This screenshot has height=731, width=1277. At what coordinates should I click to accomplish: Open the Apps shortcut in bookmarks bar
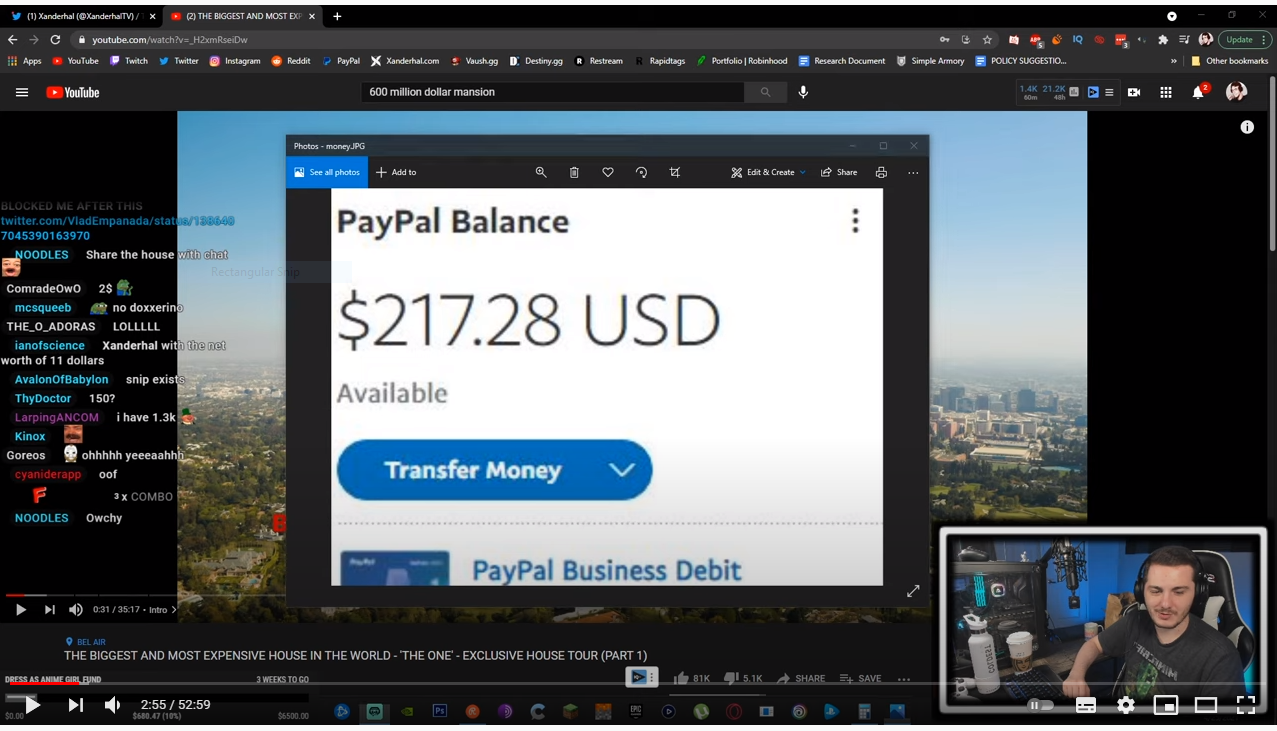[x=25, y=61]
